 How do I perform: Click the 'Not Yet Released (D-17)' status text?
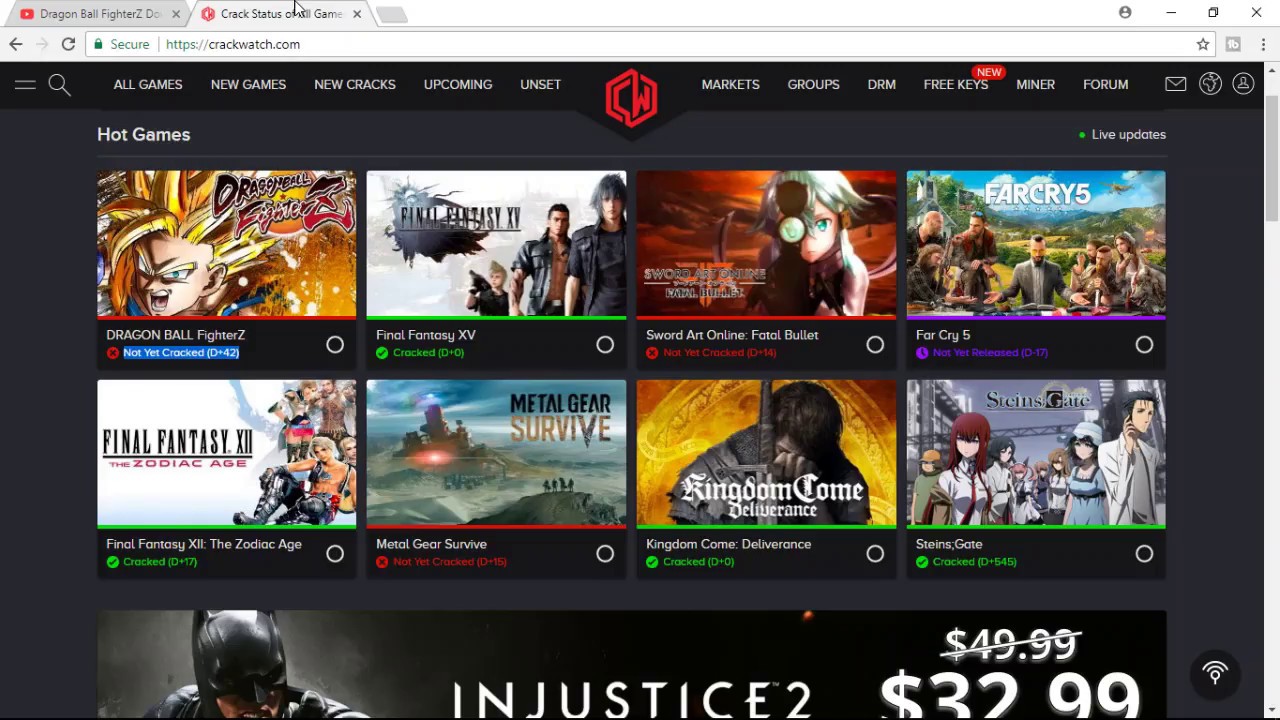pyautogui.click(x=990, y=353)
